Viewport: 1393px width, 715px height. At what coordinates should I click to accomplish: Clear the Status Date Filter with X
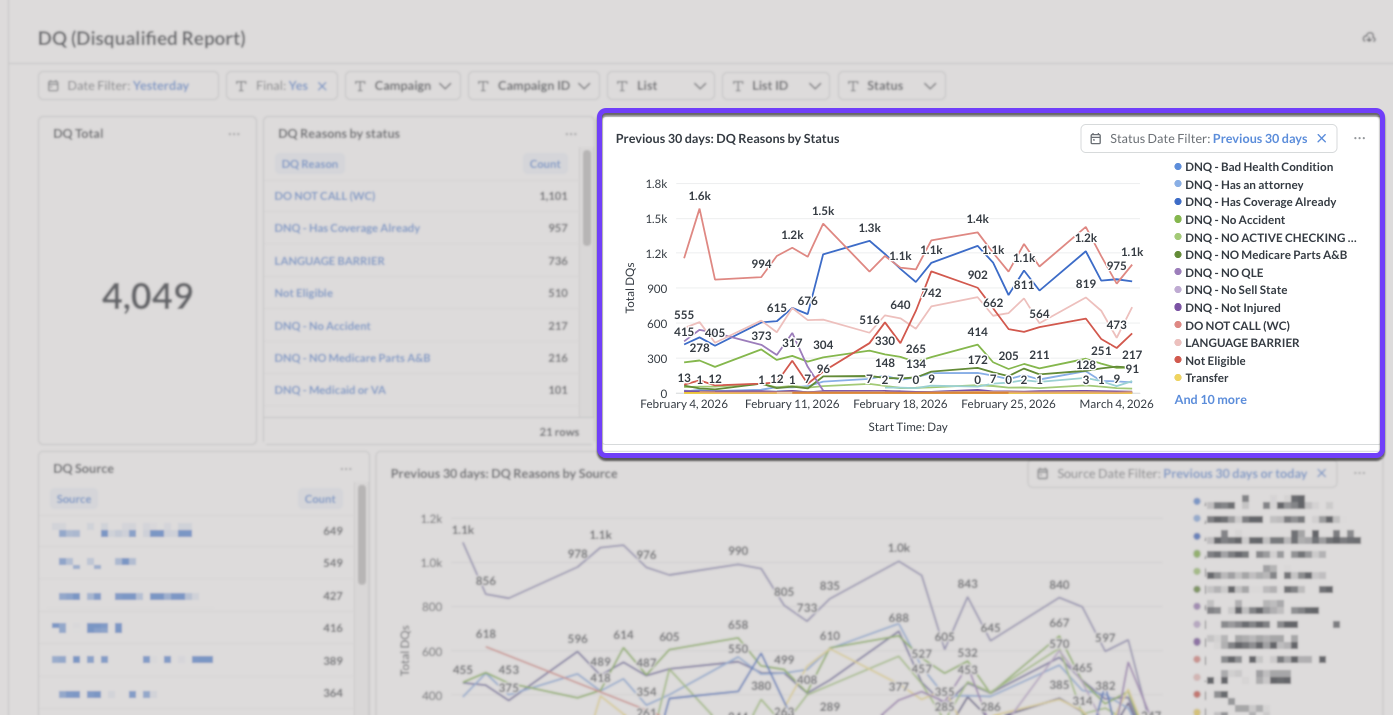[1321, 139]
